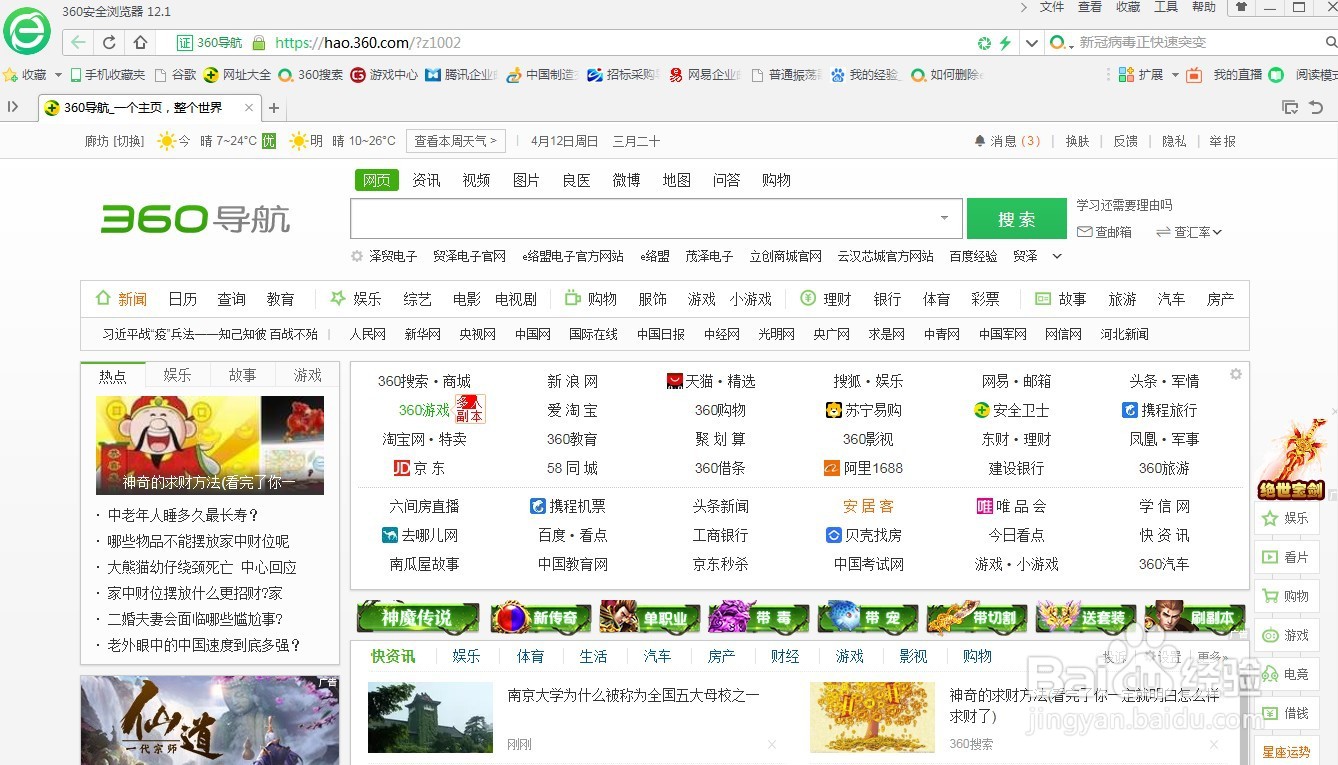Expand the hot searches chevron below search box
The image size is (1338, 765).
1057,257
